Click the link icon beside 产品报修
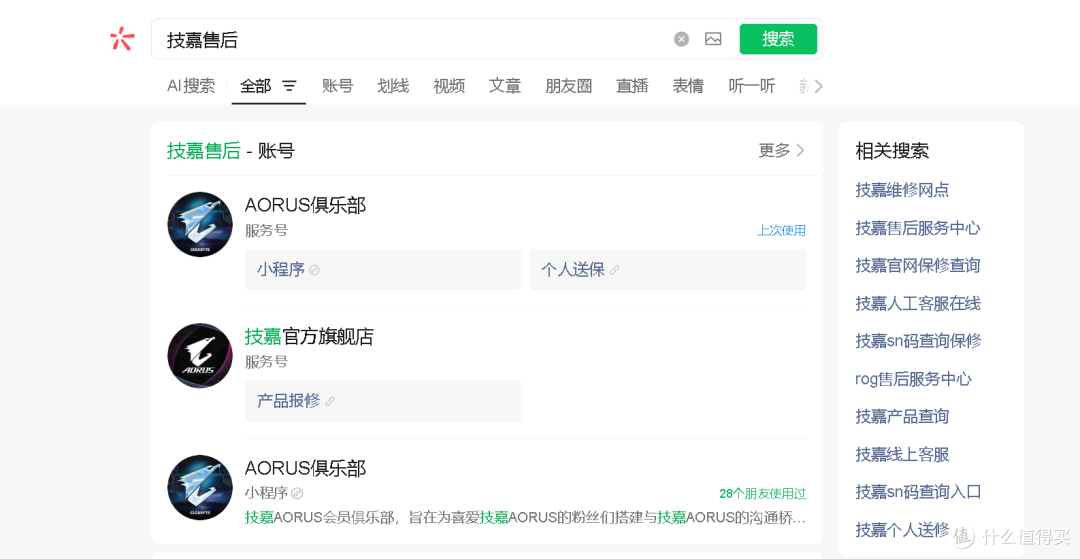The image size is (1080, 559). 330,401
